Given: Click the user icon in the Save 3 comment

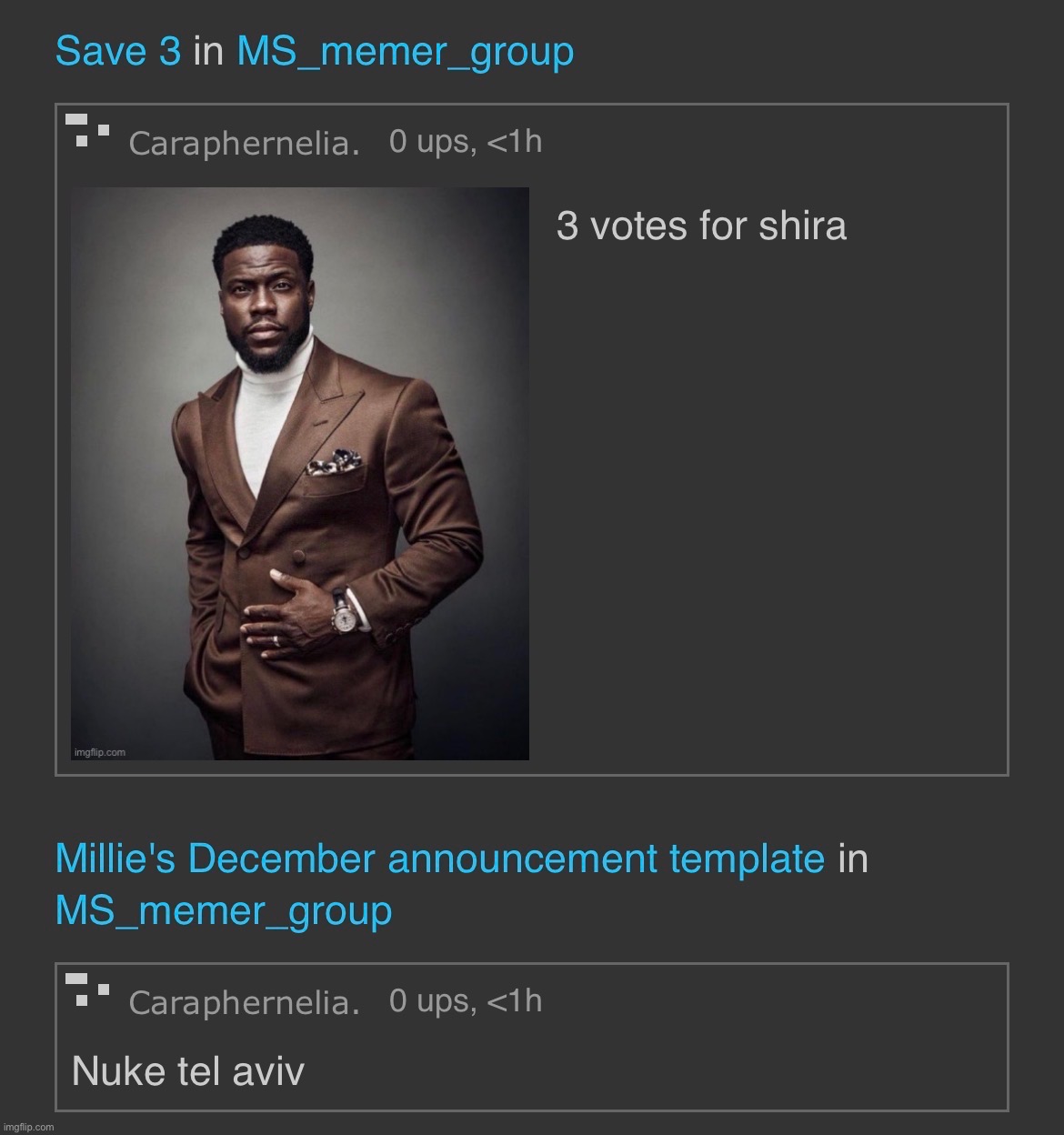Looking at the screenshot, I should 87,131.
